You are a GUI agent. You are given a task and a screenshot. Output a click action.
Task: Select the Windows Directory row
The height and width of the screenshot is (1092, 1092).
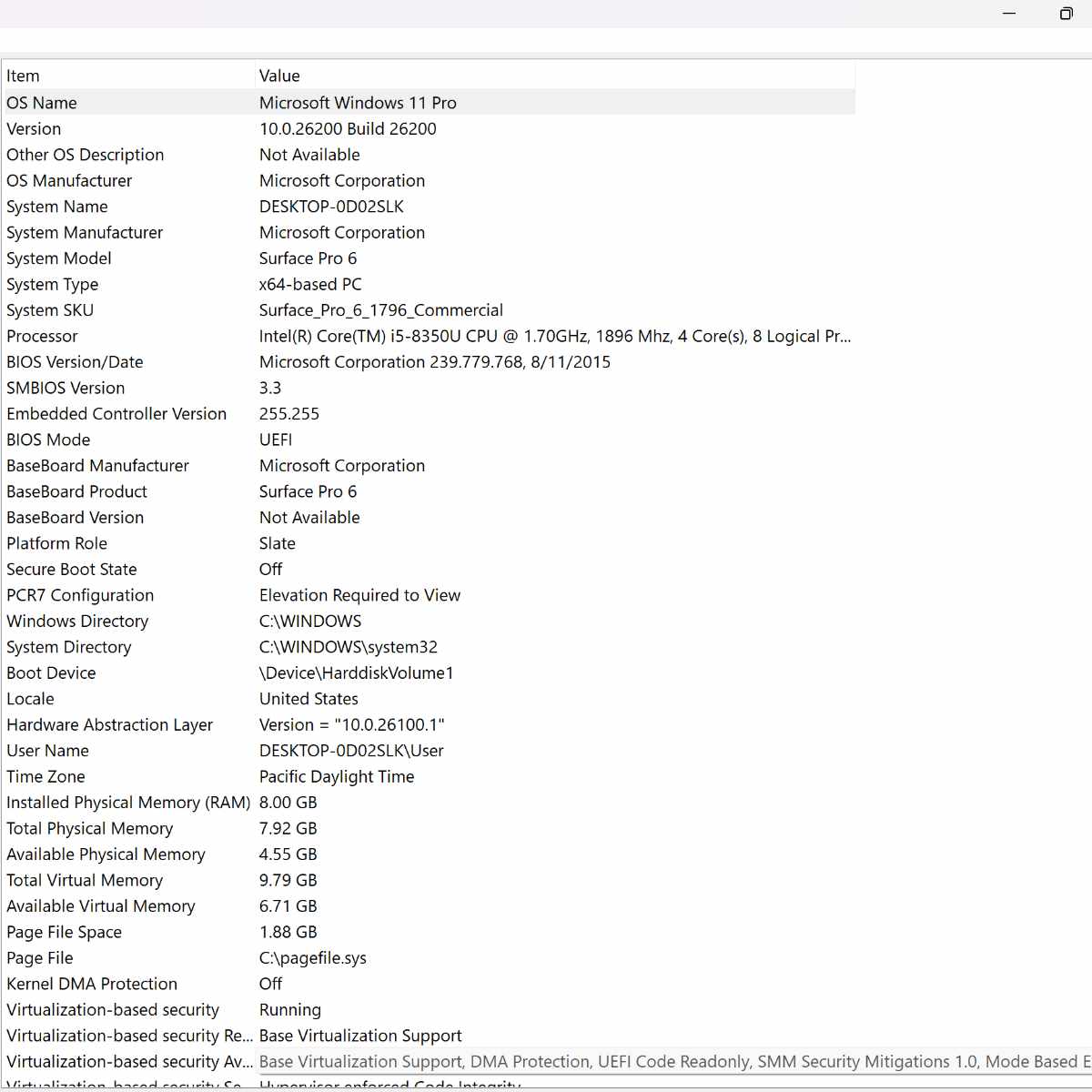click(x=429, y=622)
